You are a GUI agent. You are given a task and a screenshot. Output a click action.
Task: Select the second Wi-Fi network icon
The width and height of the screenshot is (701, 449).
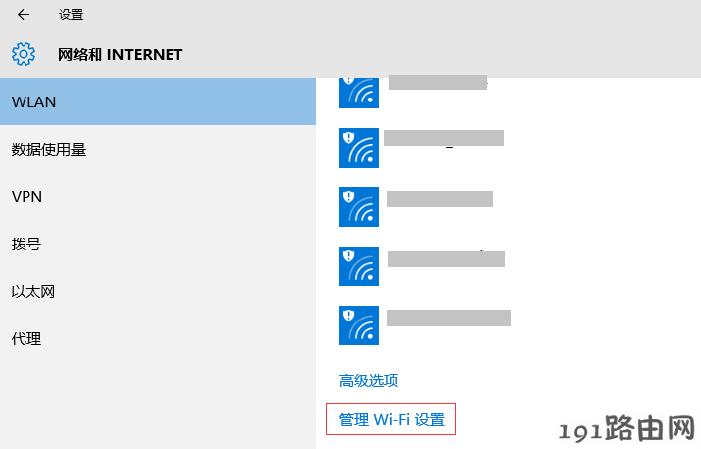click(x=359, y=148)
